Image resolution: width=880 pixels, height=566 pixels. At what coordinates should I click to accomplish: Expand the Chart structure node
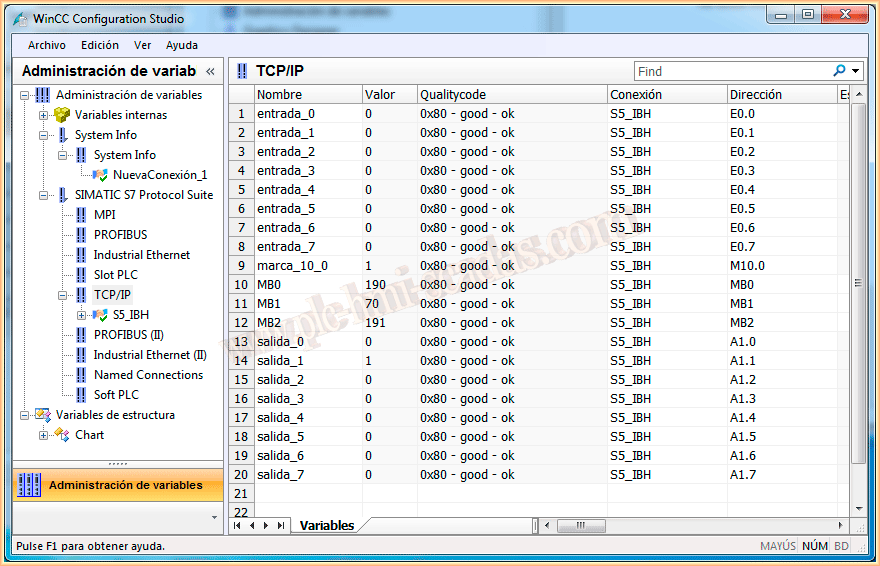[43, 435]
